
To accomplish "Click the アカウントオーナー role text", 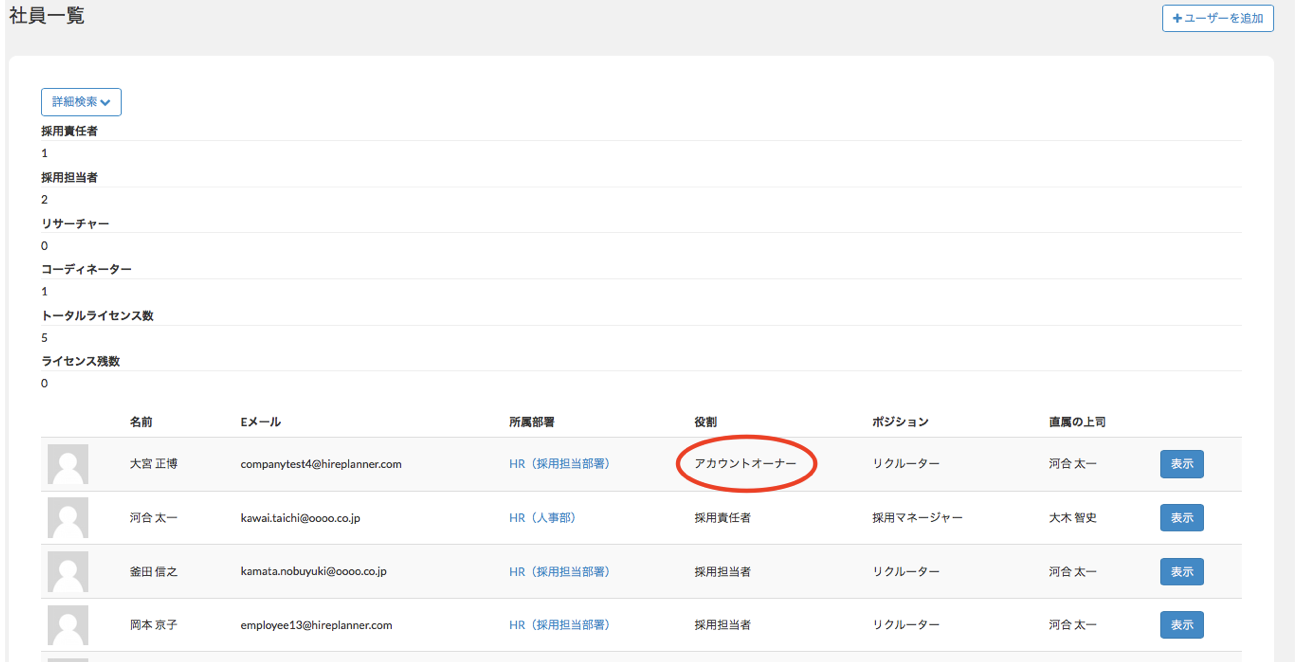I will 745,464.
